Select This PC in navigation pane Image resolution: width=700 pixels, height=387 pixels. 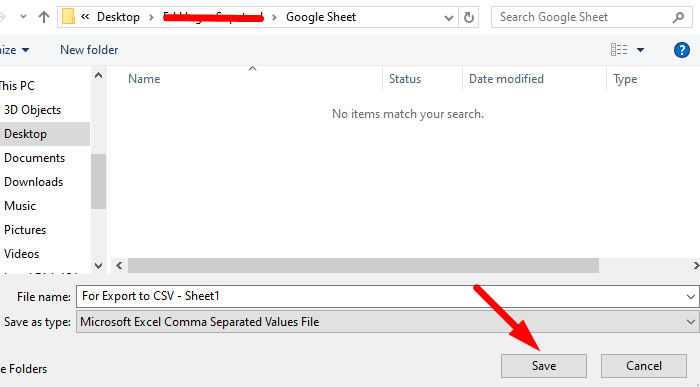[x=17, y=86]
